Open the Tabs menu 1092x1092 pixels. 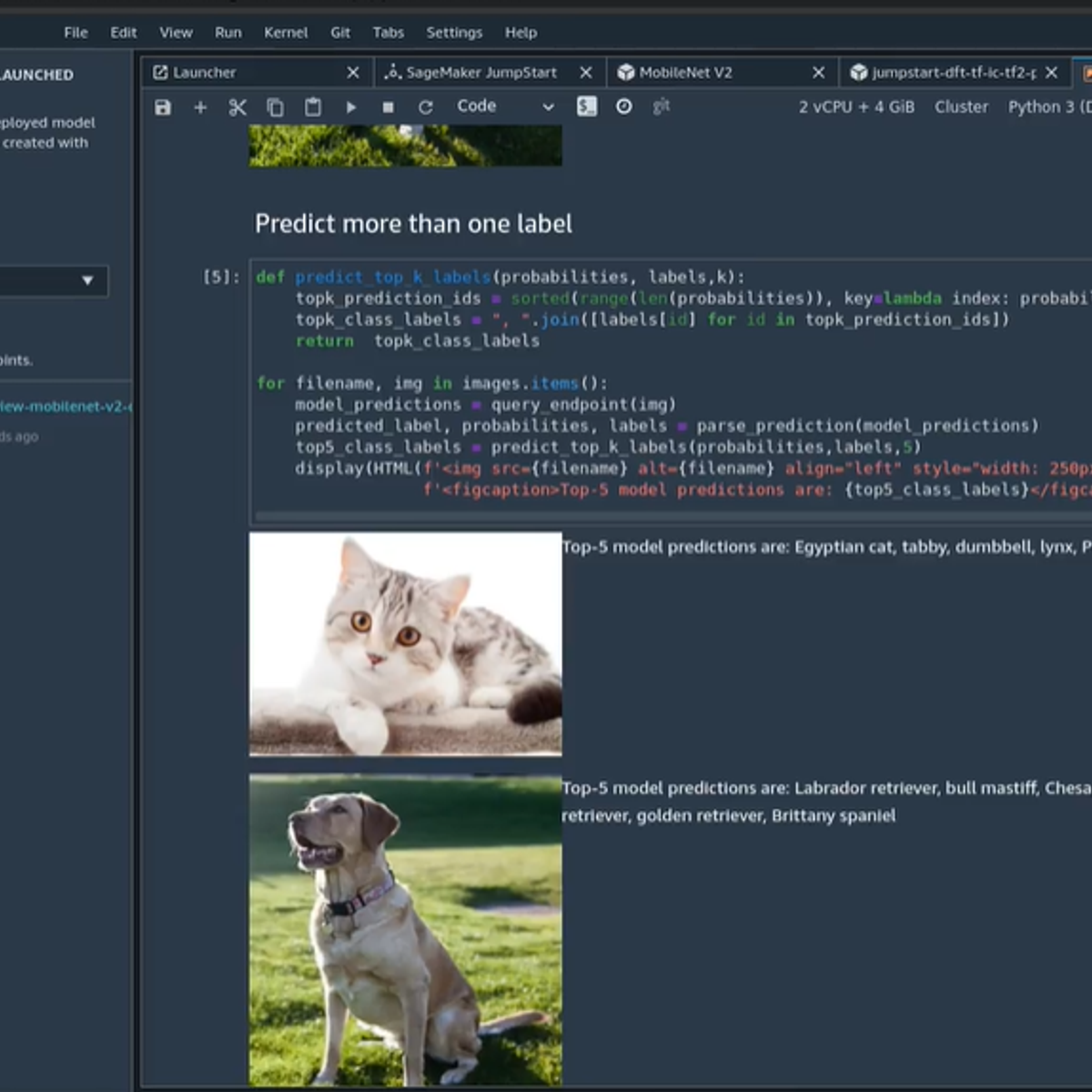[x=389, y=33]
